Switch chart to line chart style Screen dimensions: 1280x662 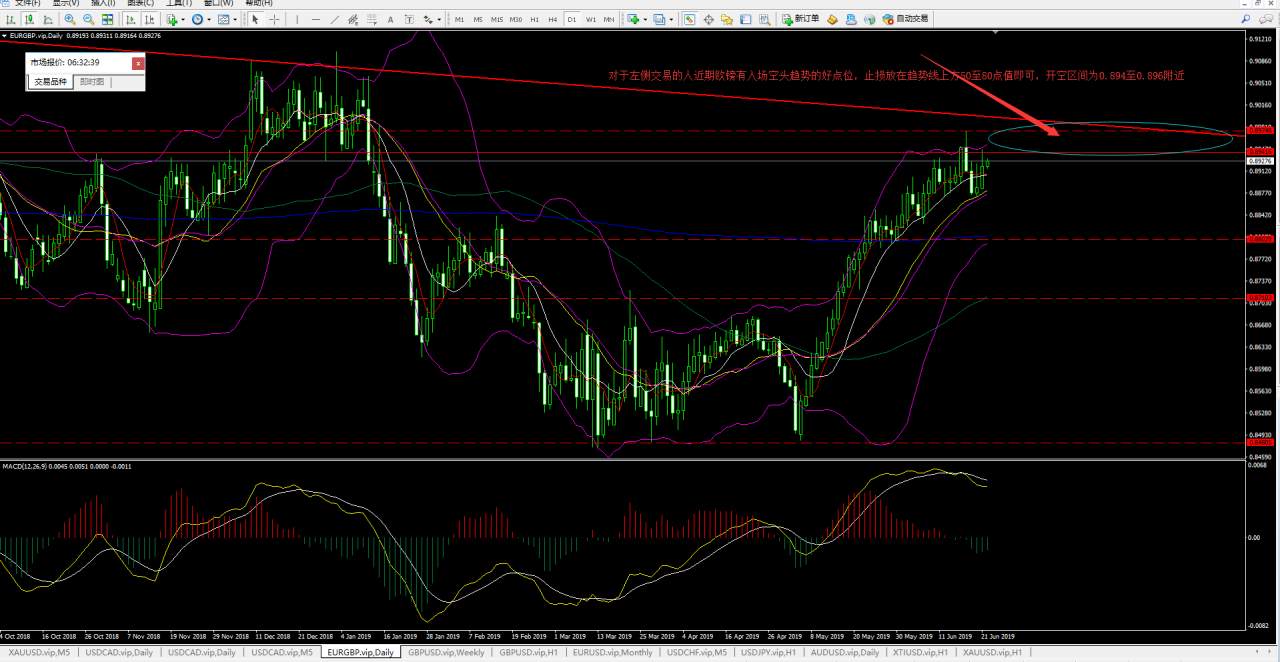click(48, 19)
